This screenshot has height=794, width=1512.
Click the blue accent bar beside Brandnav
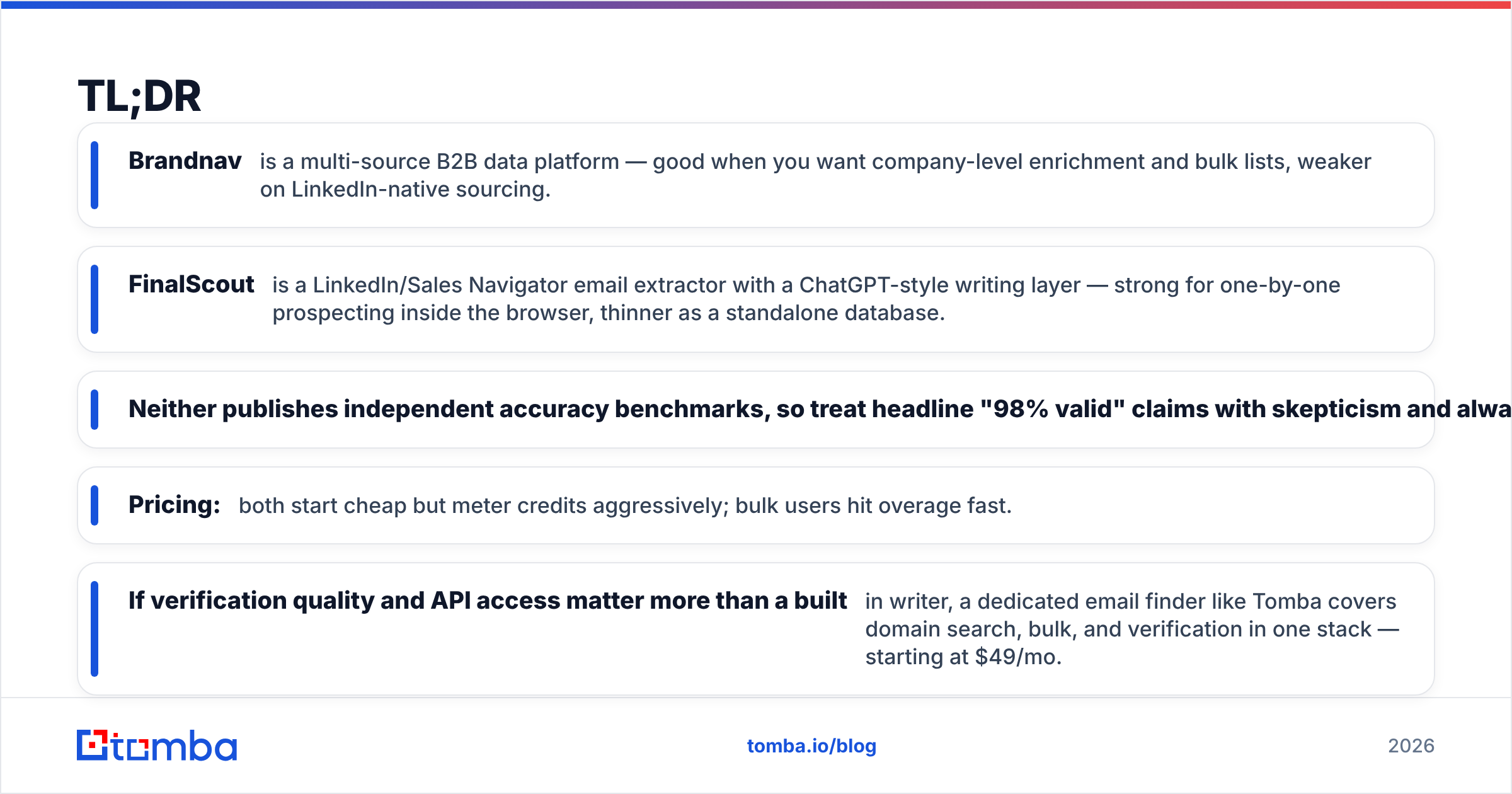[x=94, y=175]
